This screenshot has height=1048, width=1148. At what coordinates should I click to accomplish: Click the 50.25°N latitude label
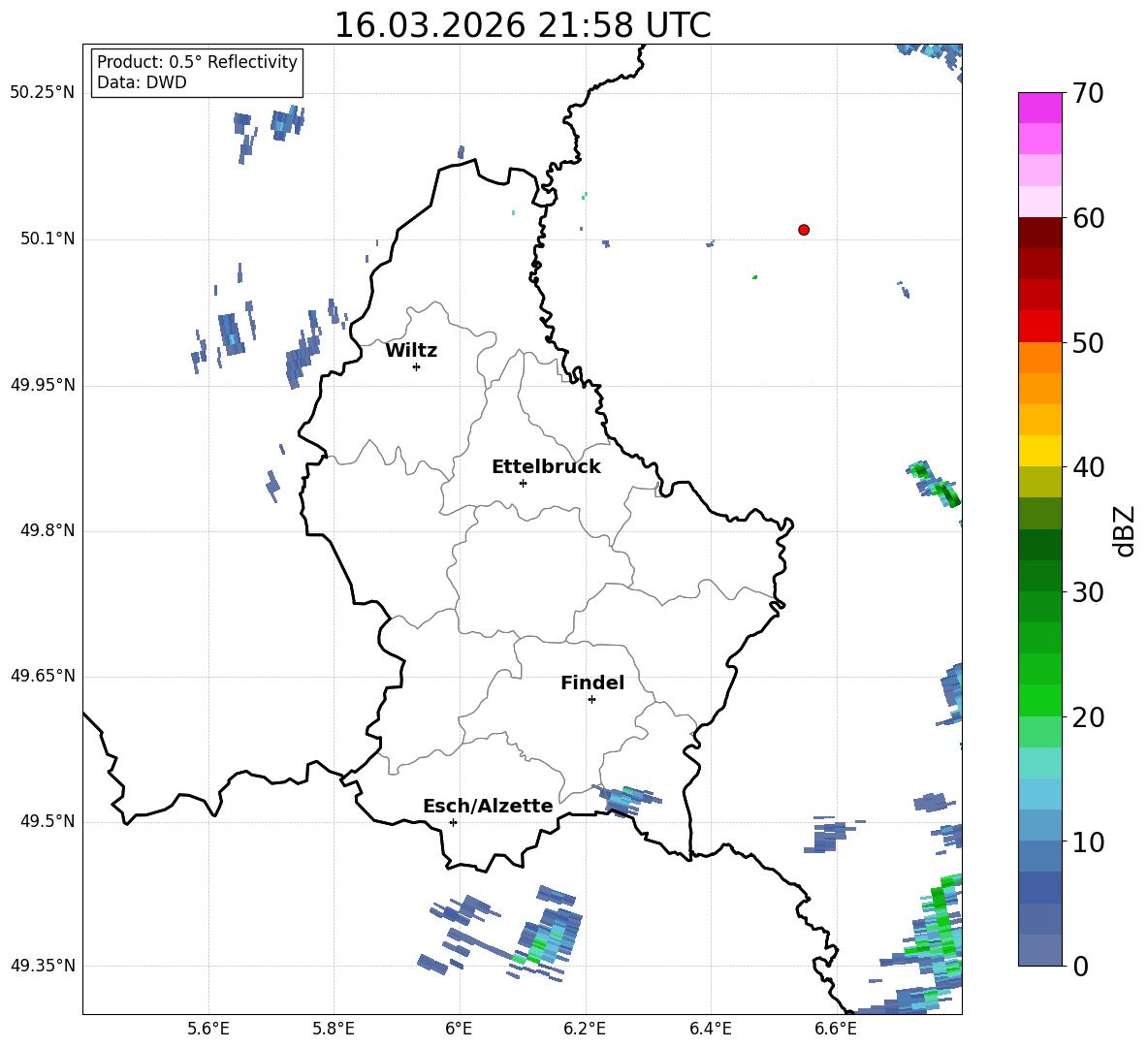coord(42,93)
